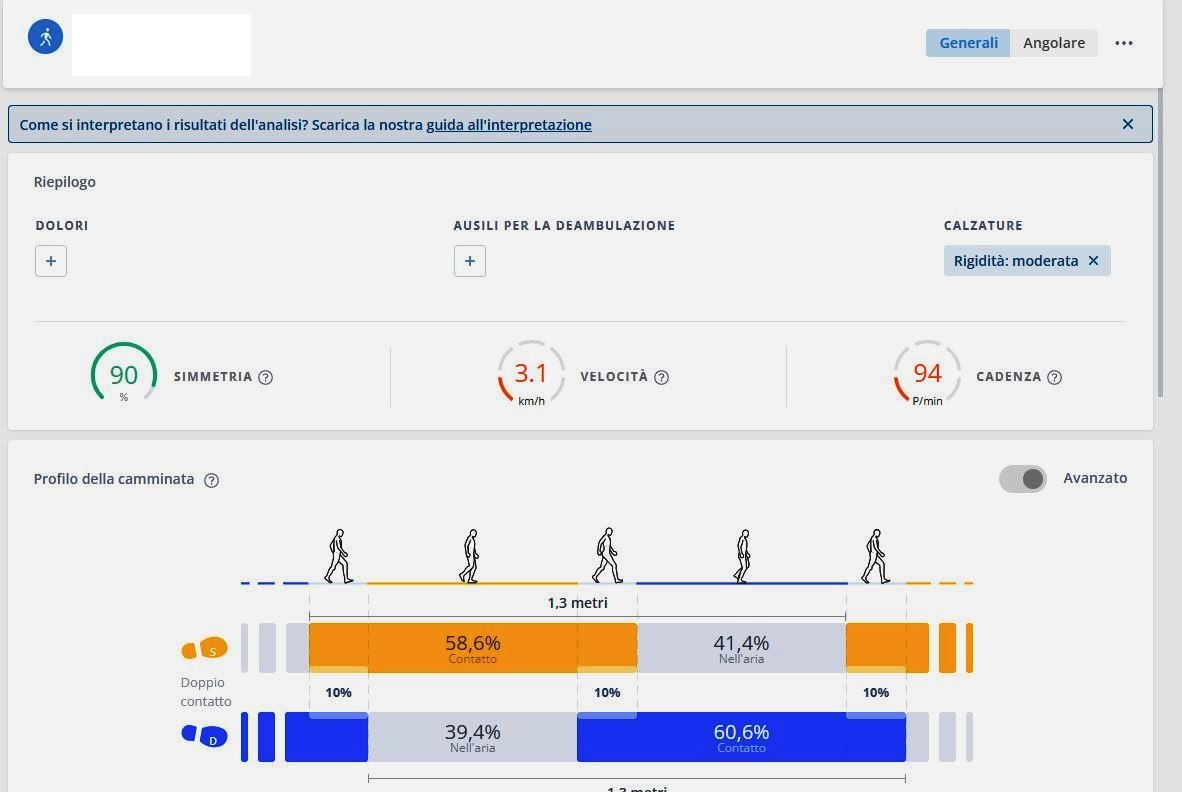Remove the Rigidità: moderata tag
Screen dimensions: 1182x792
(1093, 261)
